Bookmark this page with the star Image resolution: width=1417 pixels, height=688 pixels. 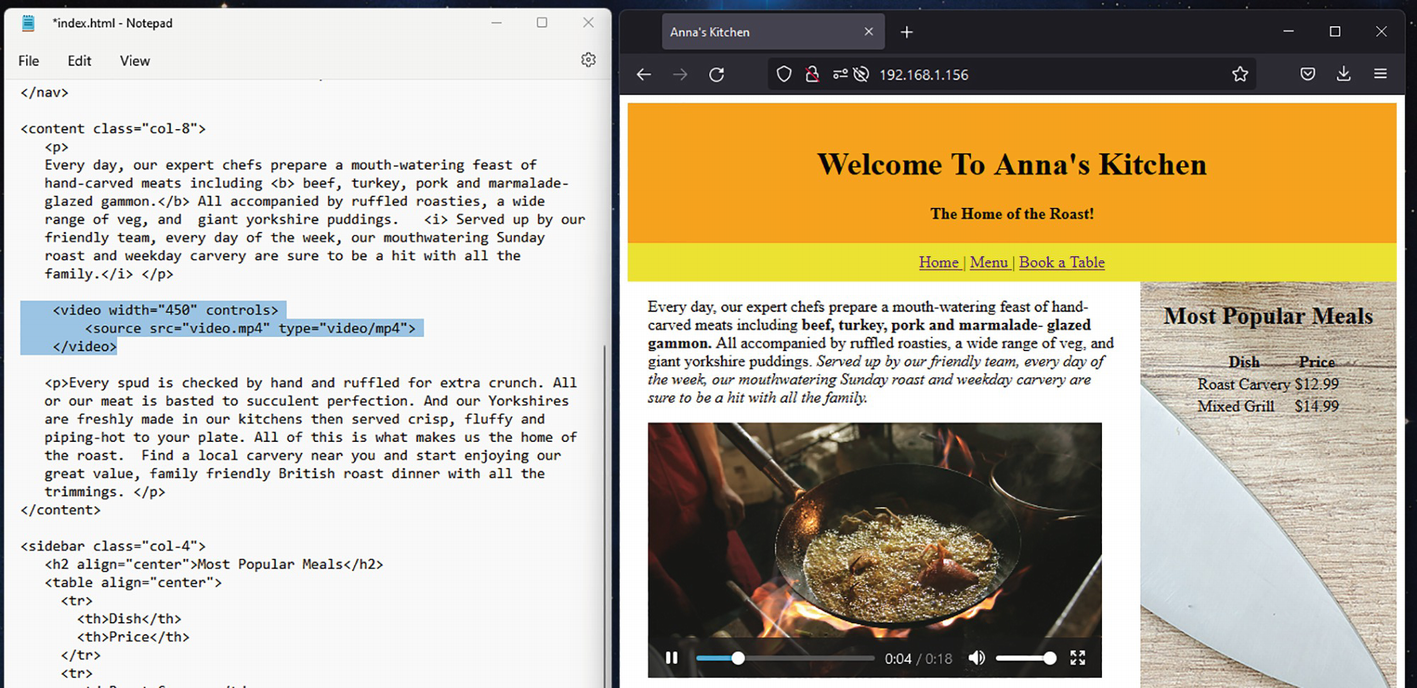pos(1240,75)
